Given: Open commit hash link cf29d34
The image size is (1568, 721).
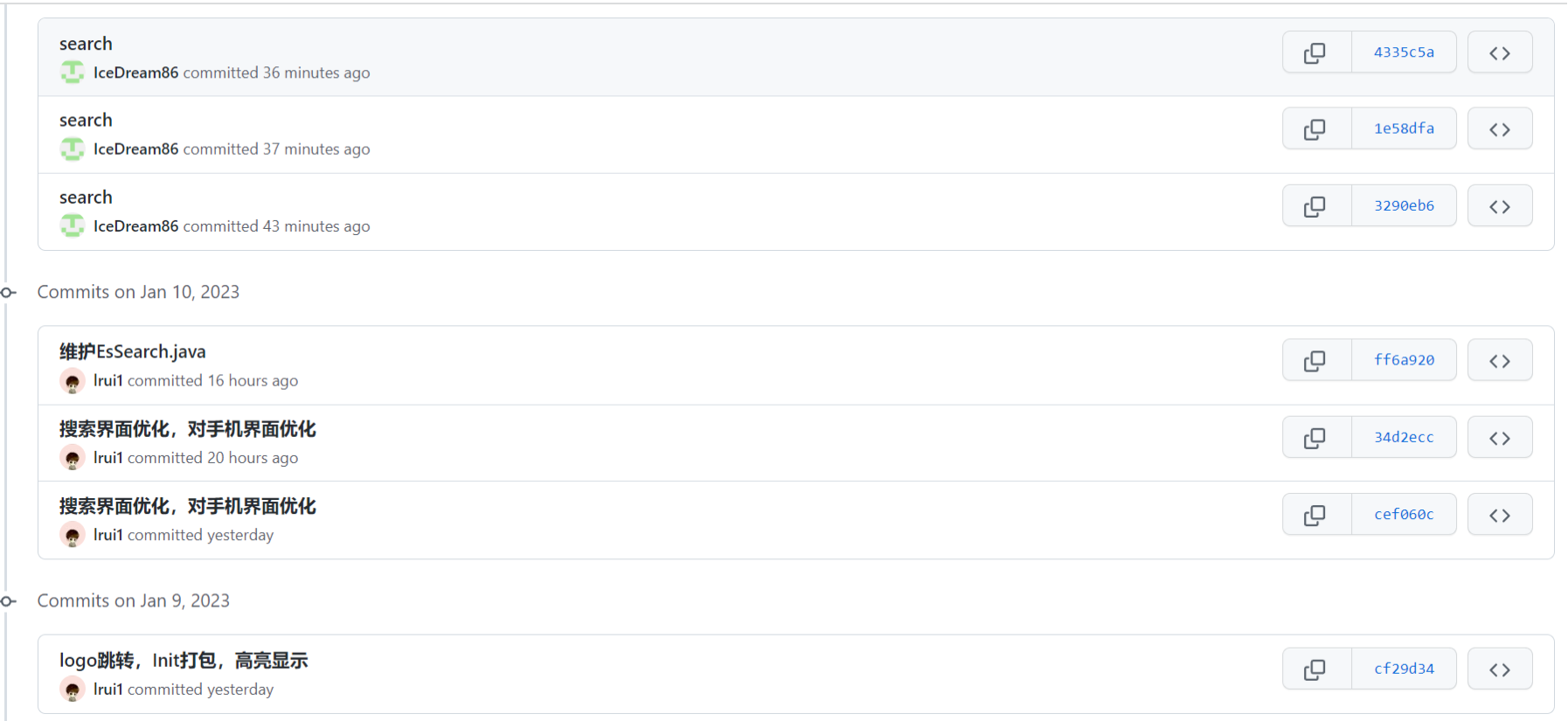Looking at the screenshot, I should tap(1404, 669).
